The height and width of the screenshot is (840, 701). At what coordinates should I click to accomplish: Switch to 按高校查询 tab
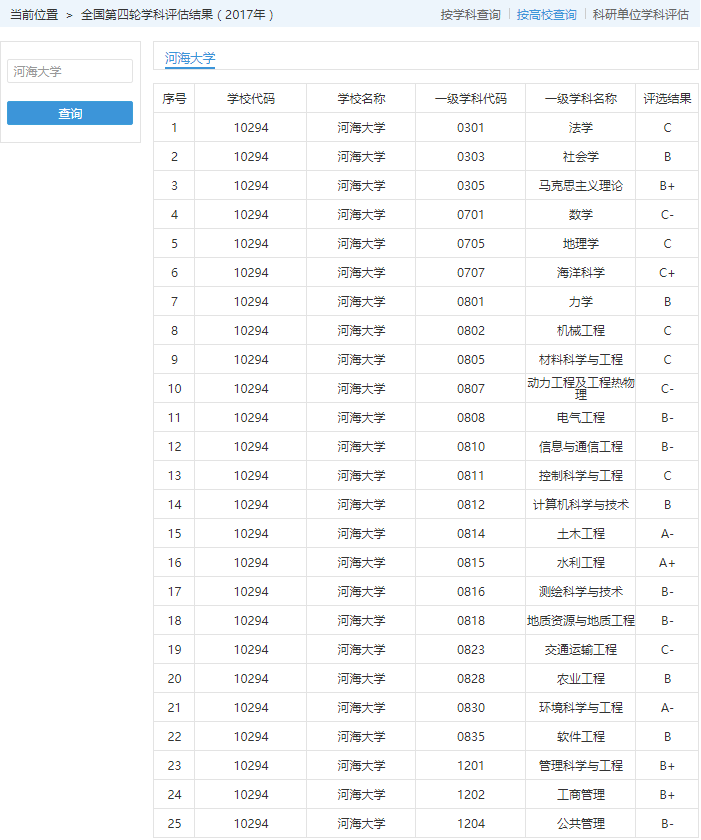546,14
